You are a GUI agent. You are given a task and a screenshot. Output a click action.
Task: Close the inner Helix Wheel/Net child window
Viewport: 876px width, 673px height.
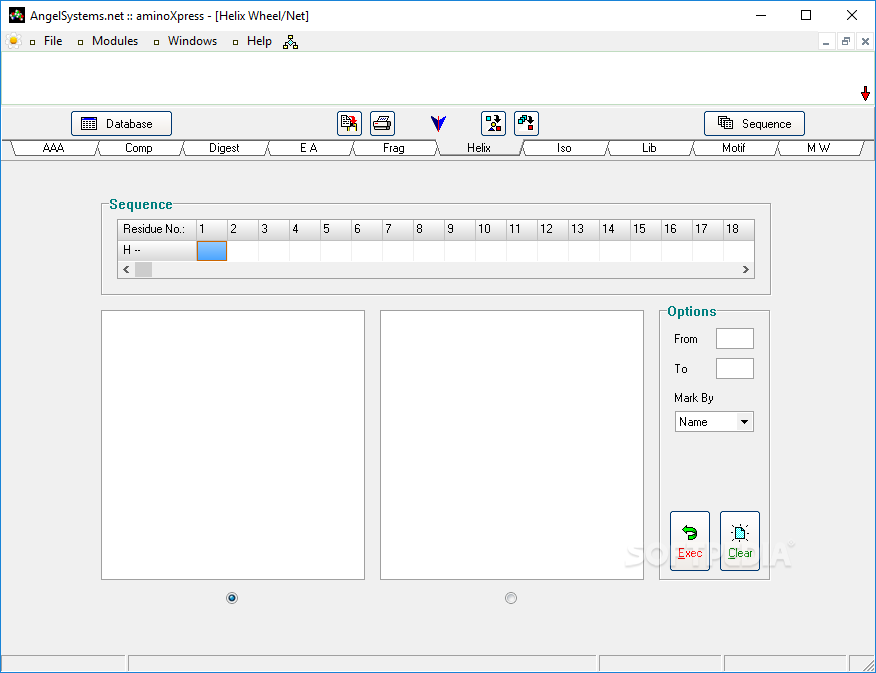pyautogui.click(x=865, y=41)
